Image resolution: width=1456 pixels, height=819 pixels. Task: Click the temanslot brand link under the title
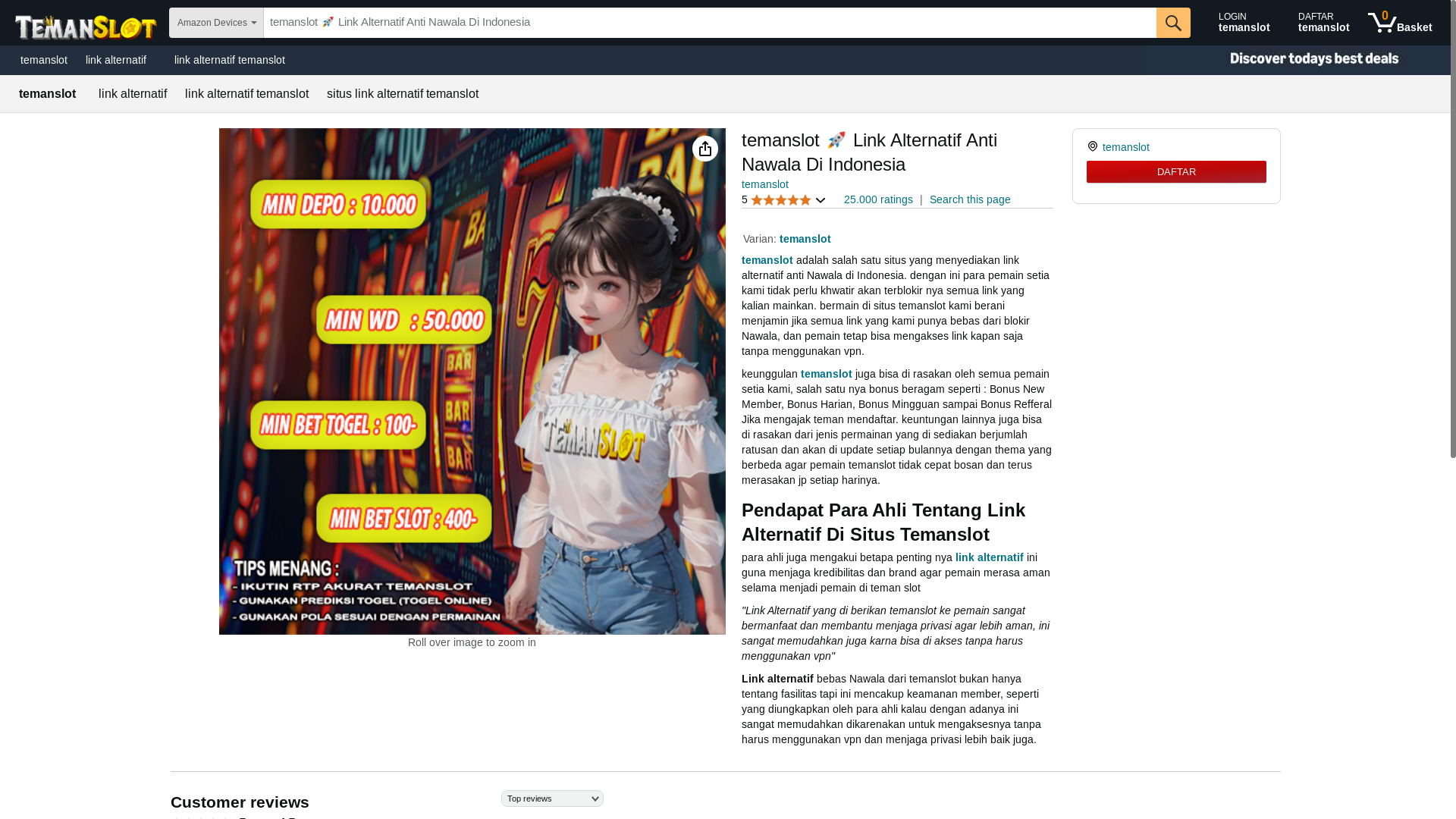[765, 184]
